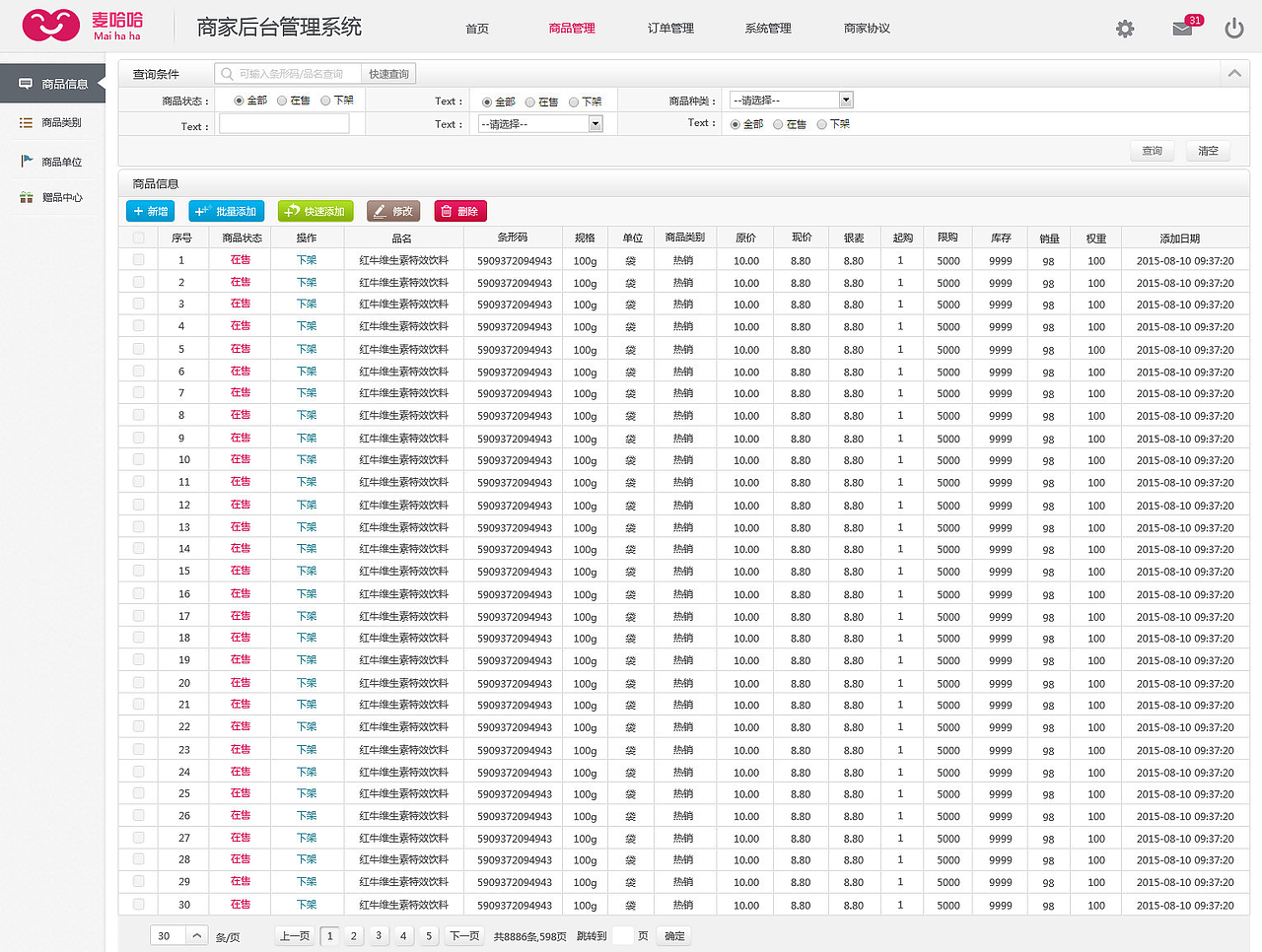Select 在售 radio in middle Text group
The width and height of the screenshot is (1262, 952).
(x=530, y=102)
